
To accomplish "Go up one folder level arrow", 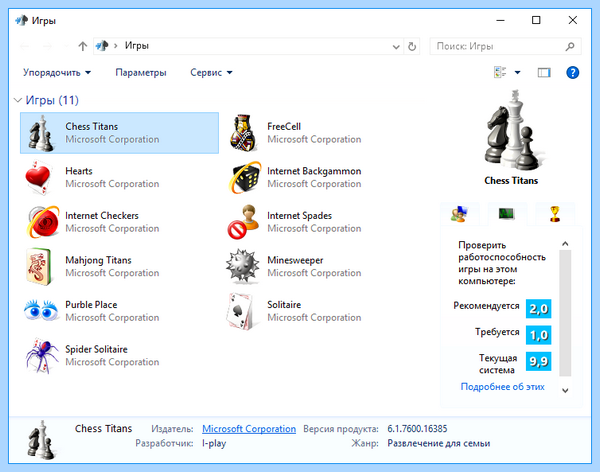I will click(x=83, y=46).
